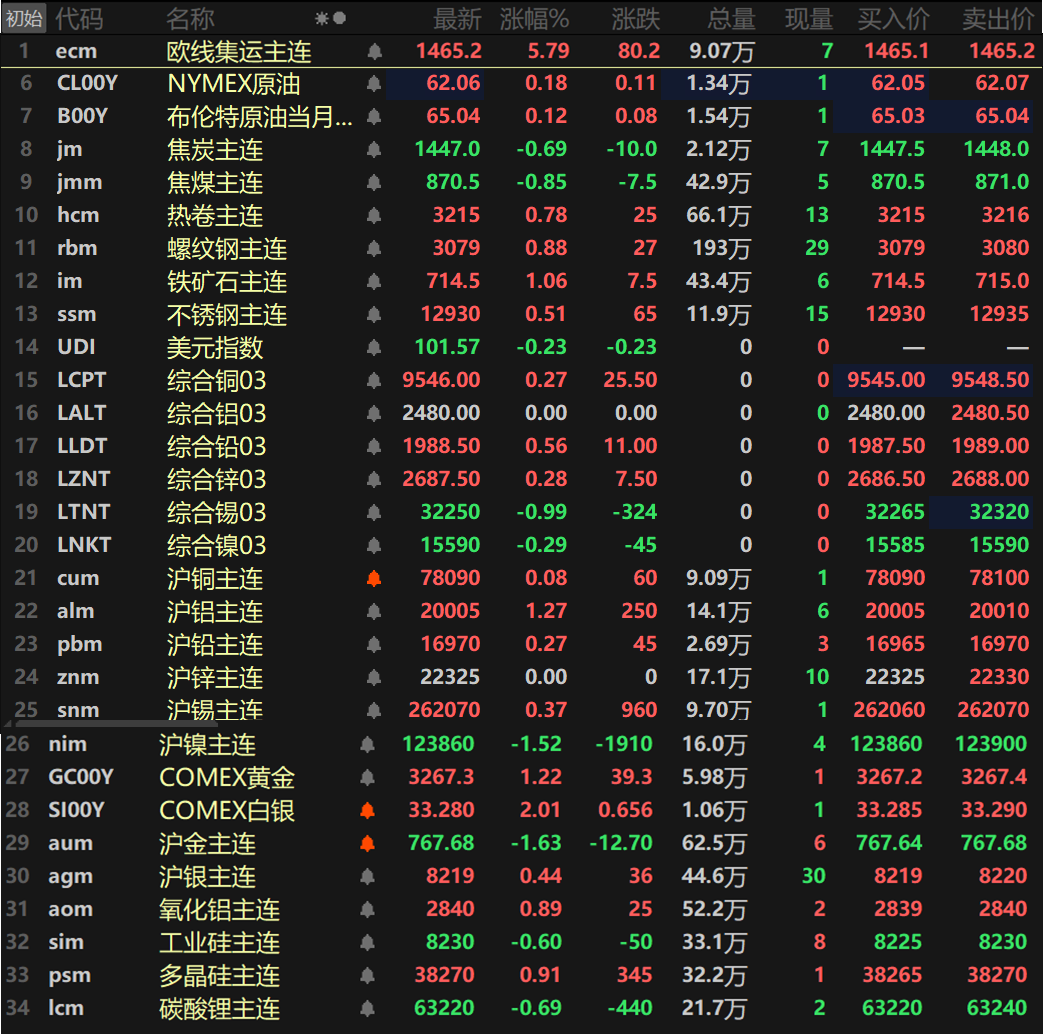Click the 买入价 column header
This screenshot has width=1043, height=1034.
[x=893, y=19]
